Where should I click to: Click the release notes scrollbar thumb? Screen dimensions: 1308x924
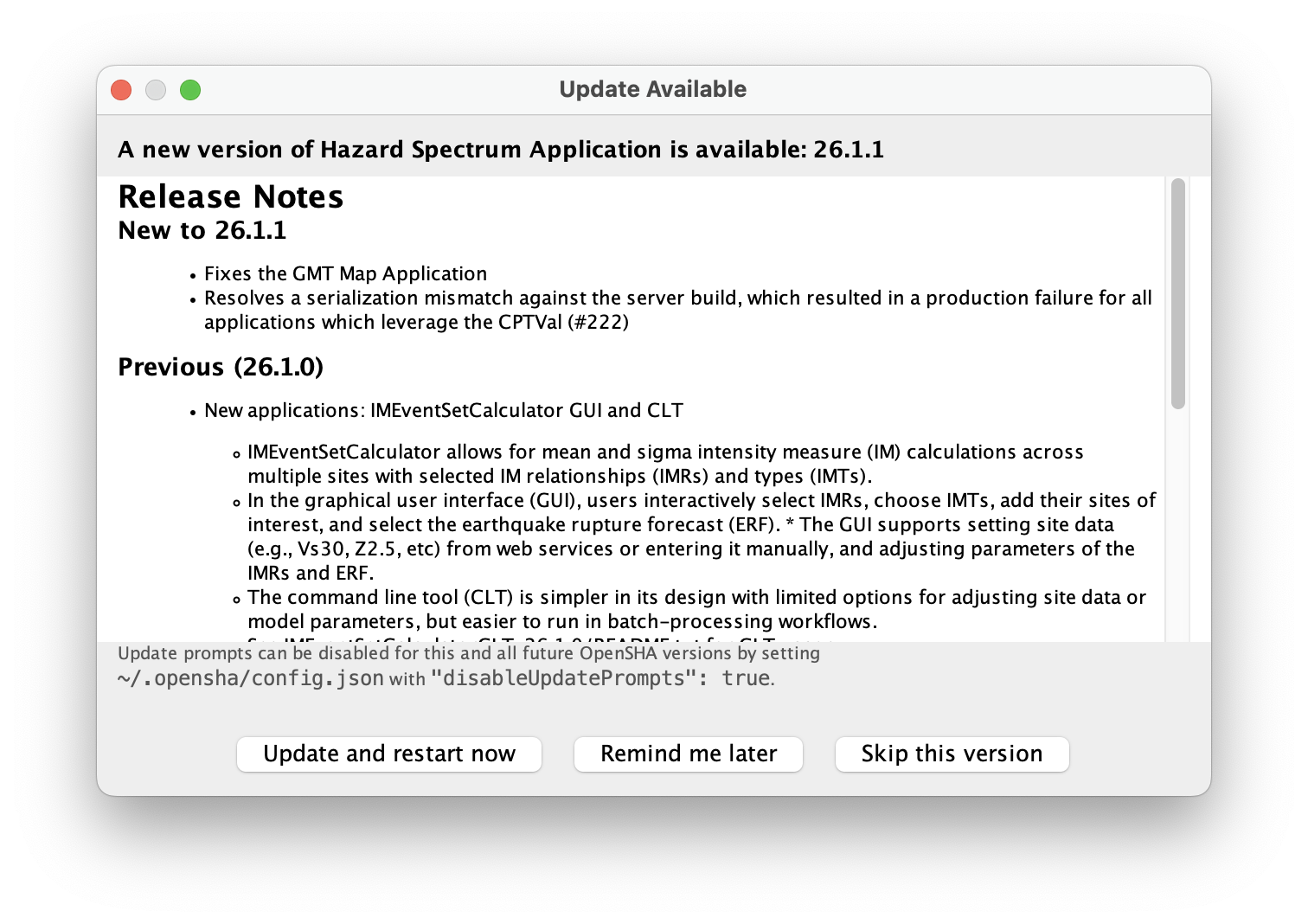tap(1177, 293)
